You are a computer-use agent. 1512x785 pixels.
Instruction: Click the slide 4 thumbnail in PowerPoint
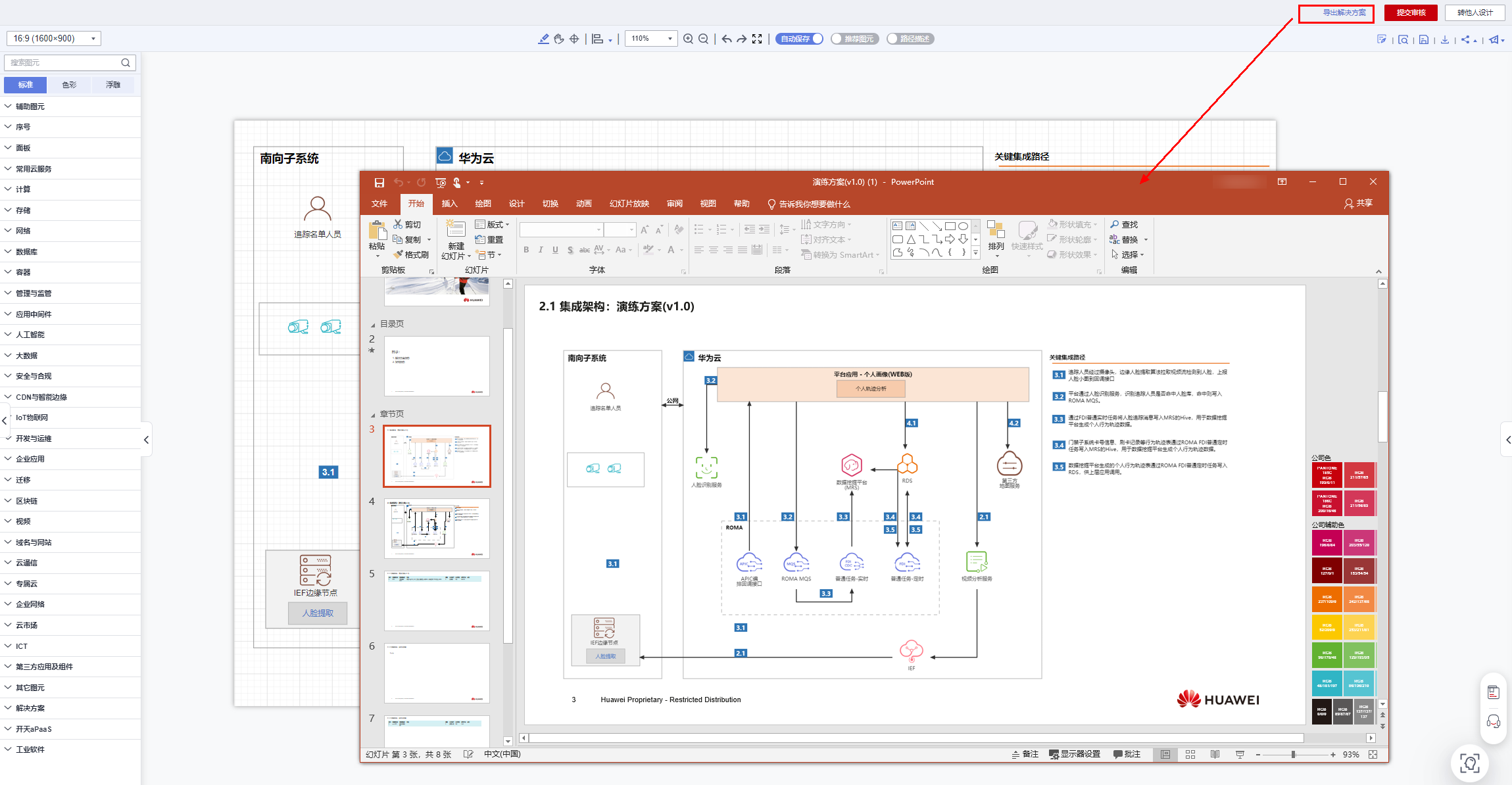437,529
